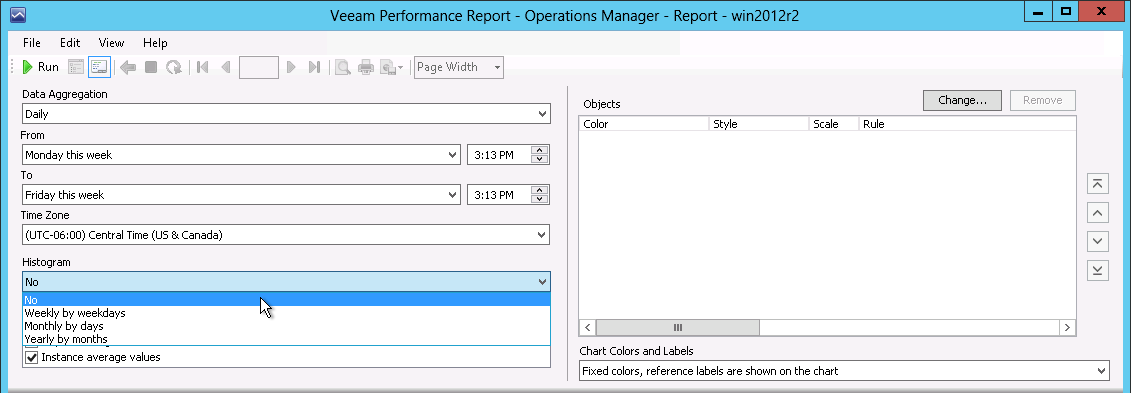The width and height of the screenshot is (1131, 393).
Task: Click the Back arrow toolbar icon
Action: pyautogui.click(x=128, y=67)
